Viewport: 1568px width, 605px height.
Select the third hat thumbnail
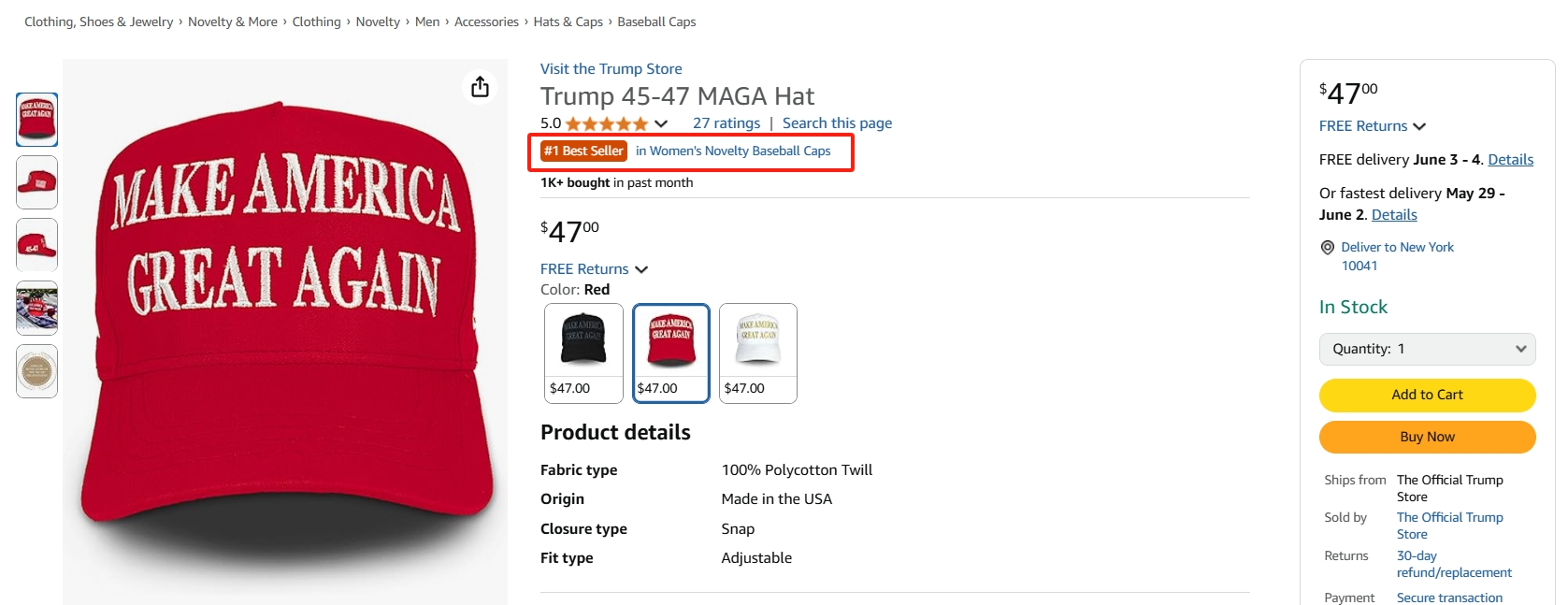tap(37, 245)
